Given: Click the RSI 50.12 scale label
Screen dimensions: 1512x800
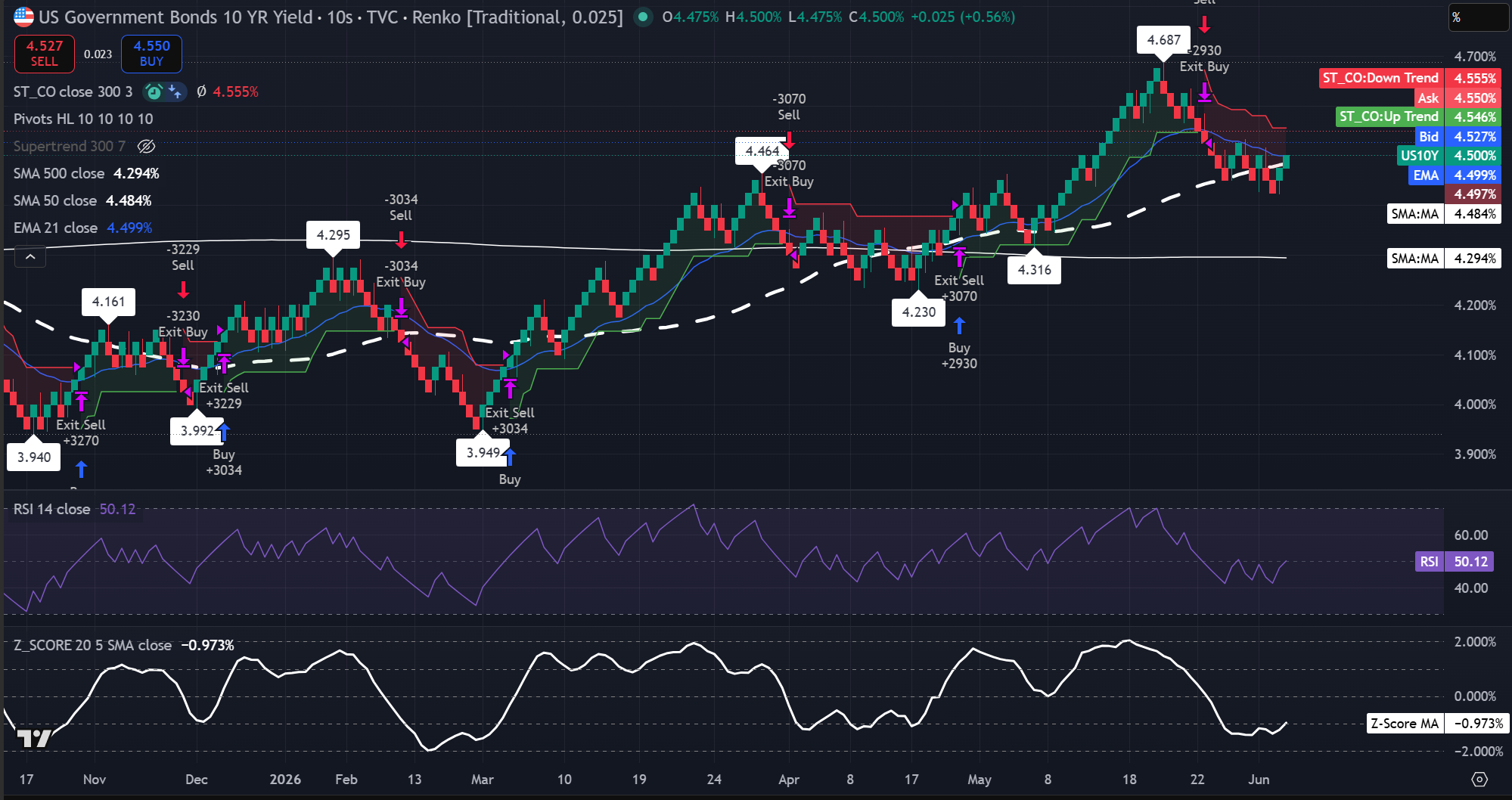Looking at the screenshot, I should click(1453, 561).
